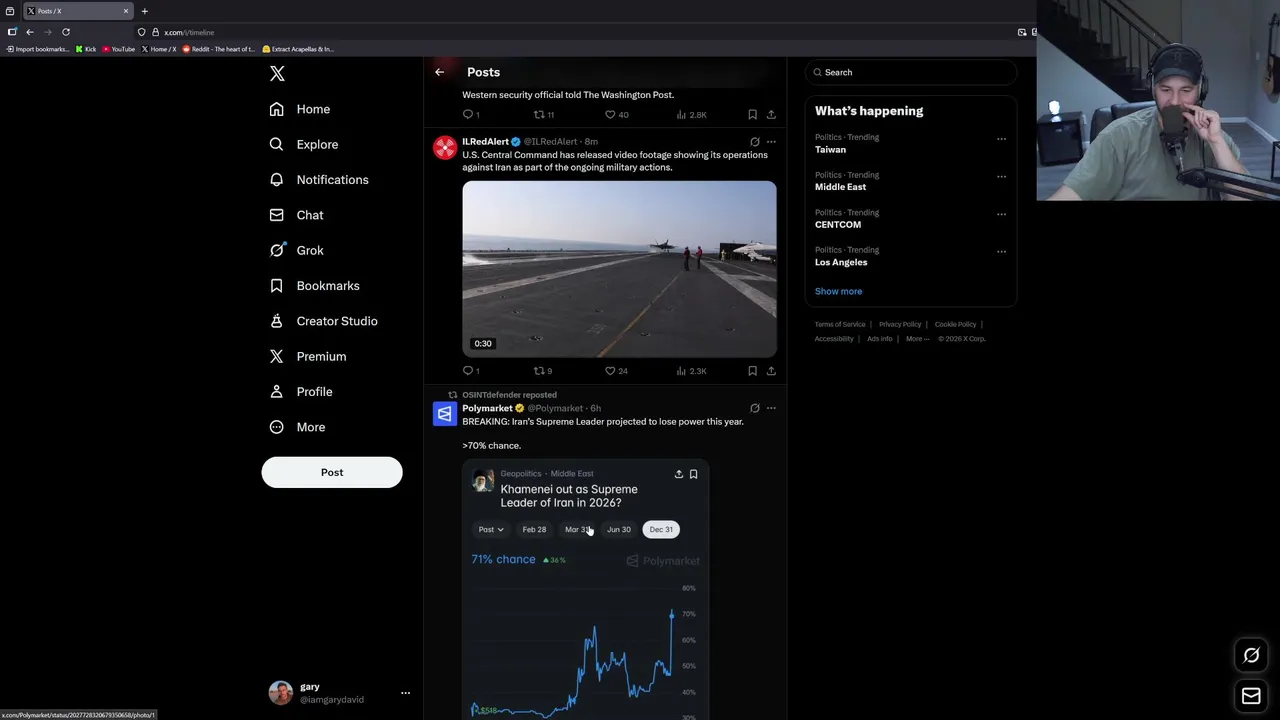Bookmark the ILRedAlert post
Image resolution: width=1280 pixels, height=720 pixels.
[x=752, y=371]
